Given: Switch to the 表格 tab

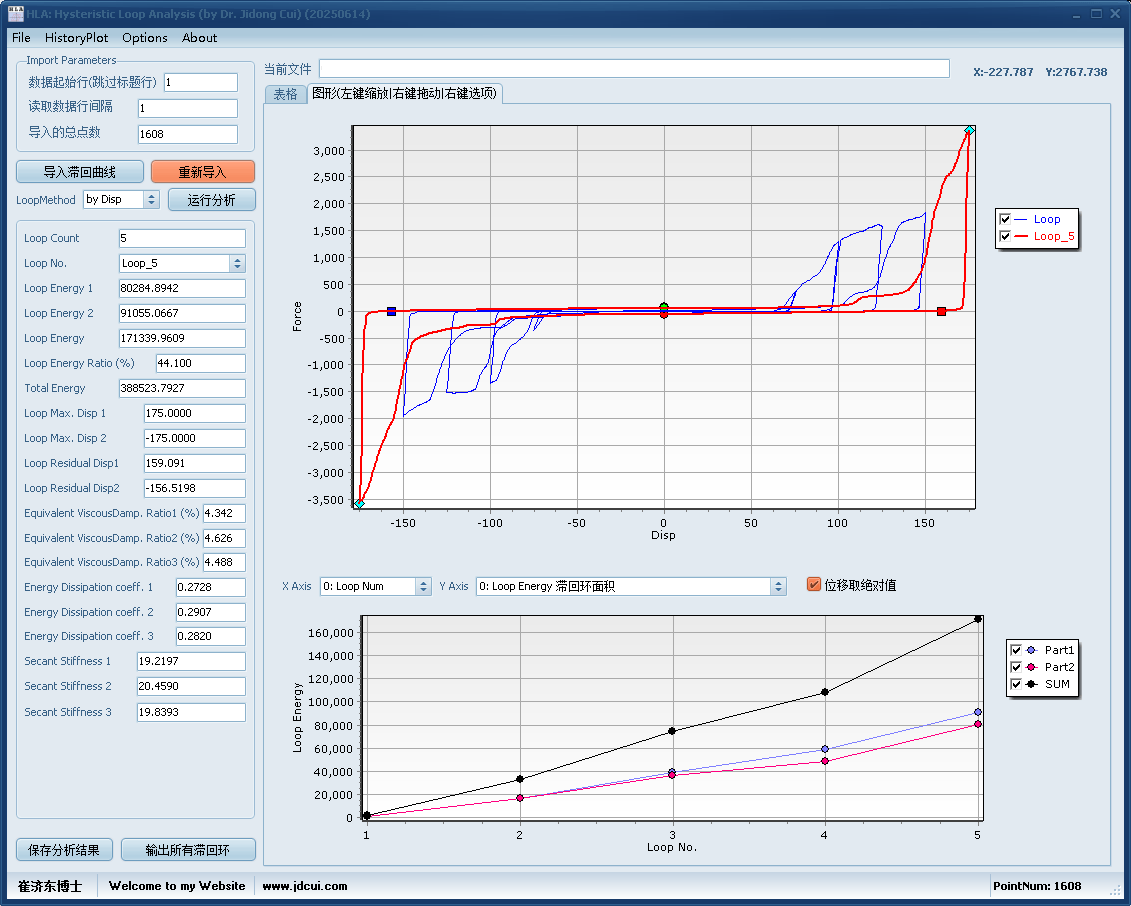Looking at the screenshot, I should (x=285, y=94).
